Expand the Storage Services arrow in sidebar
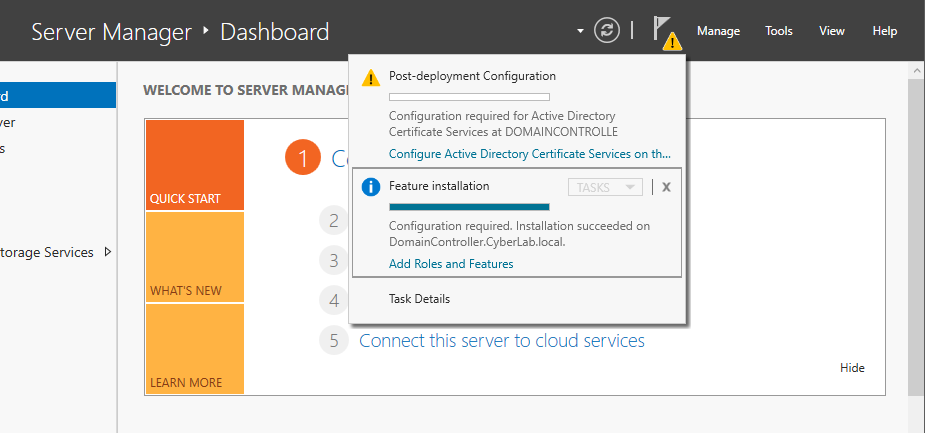925x433 pixels. click(x=108, y=252)
